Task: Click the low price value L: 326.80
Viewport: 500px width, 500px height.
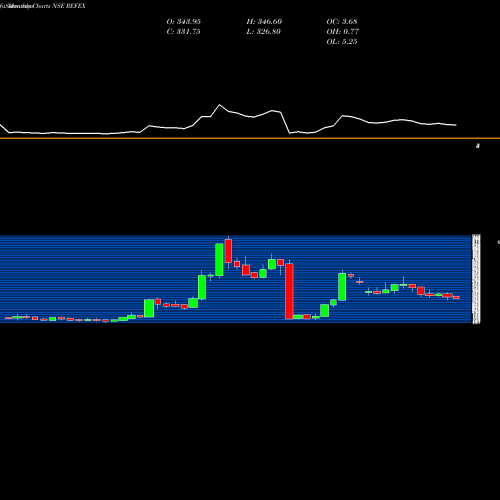Action: point(264,32)
